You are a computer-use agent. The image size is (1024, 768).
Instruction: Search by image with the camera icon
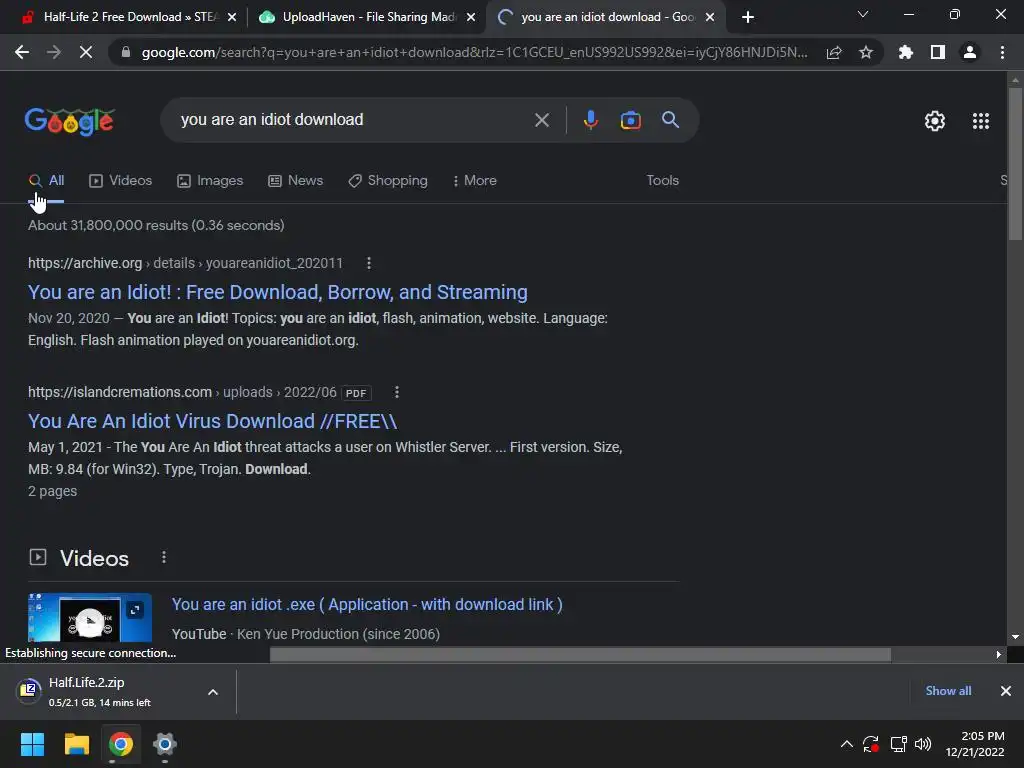(631, 120)
